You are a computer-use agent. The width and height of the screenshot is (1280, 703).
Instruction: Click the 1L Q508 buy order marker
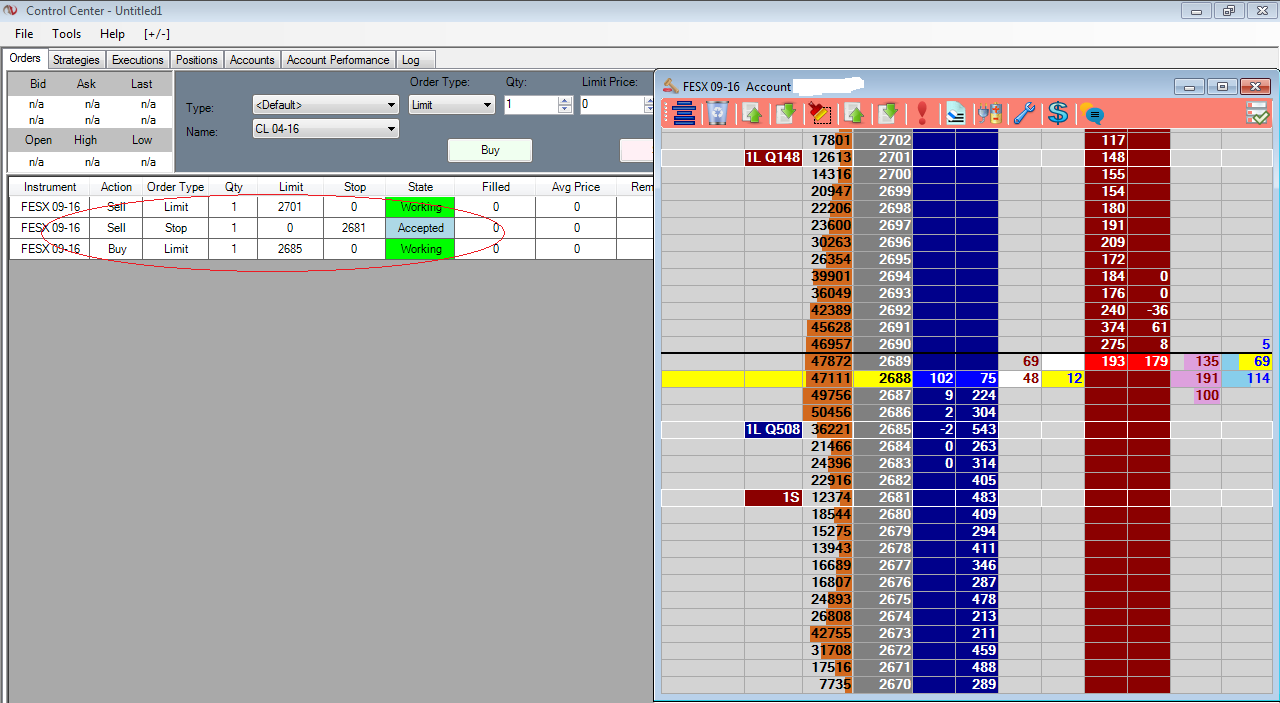tap(773, 429)
